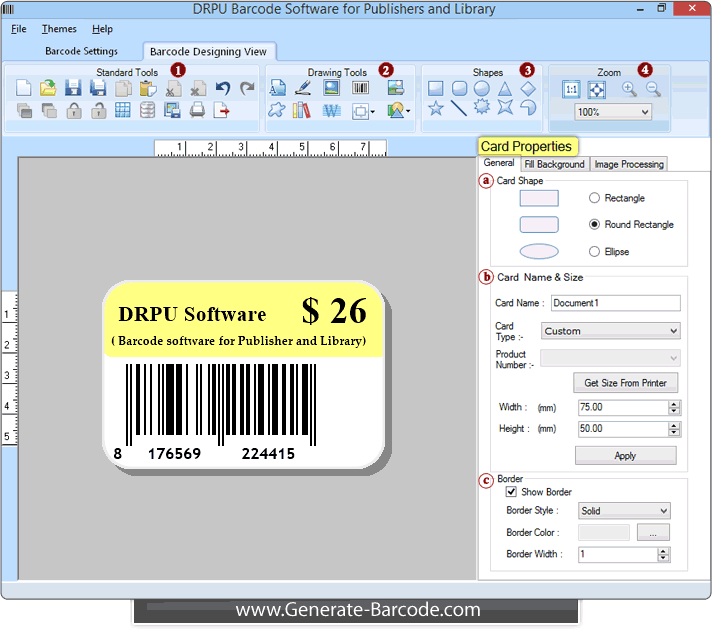Create a new blank document

pos(23,88)
